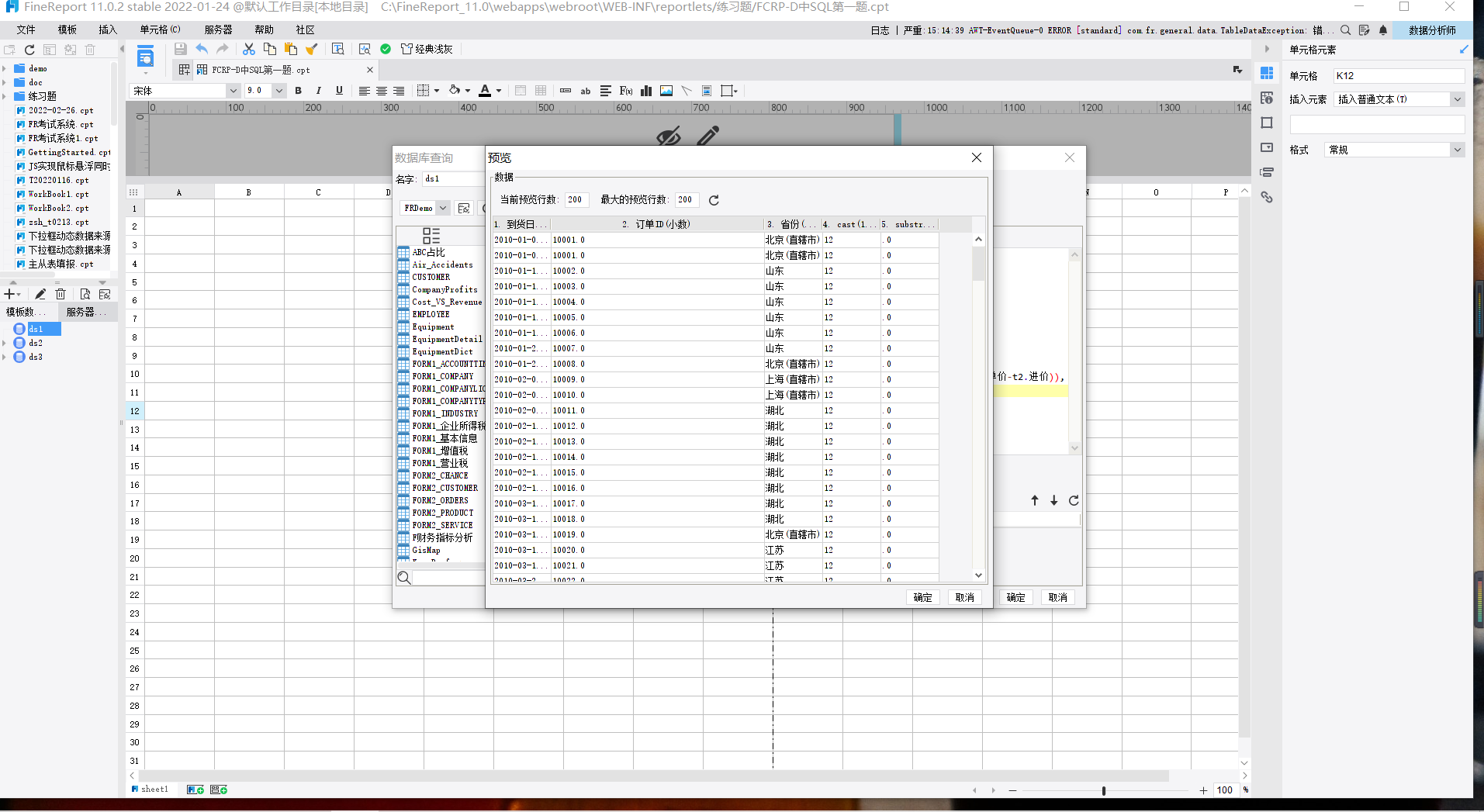This screenshot has width=1484, height=812.
Task: Expand the doc folder
Action: click(5, 82)
